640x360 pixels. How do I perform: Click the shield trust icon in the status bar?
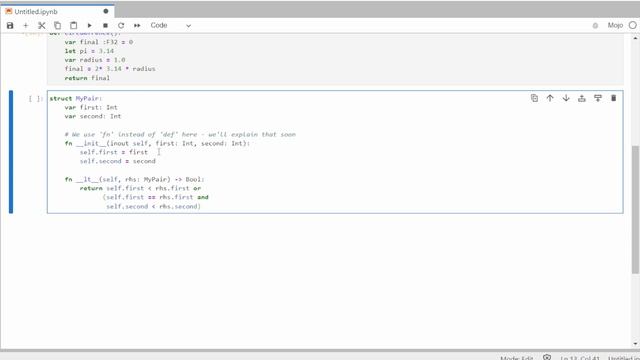tap(547, 358)
